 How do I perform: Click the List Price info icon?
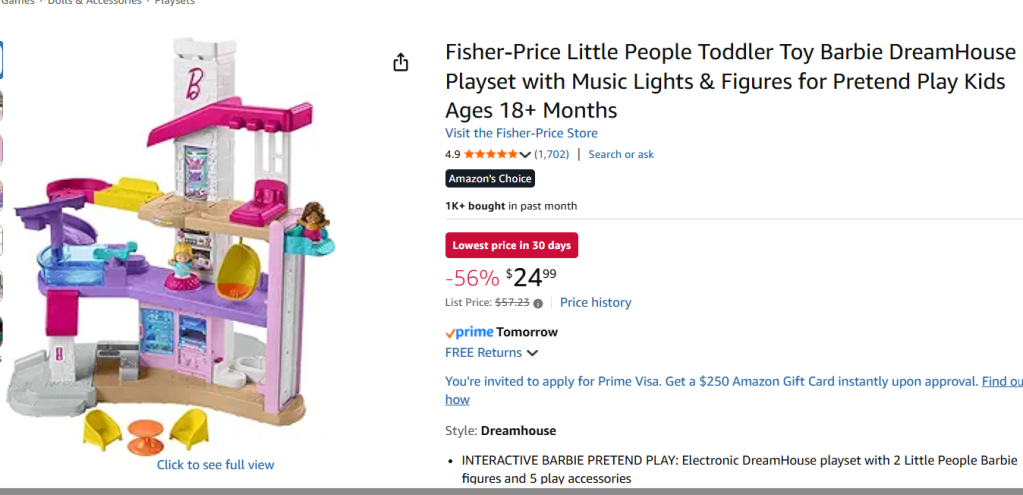click(538, 303)
